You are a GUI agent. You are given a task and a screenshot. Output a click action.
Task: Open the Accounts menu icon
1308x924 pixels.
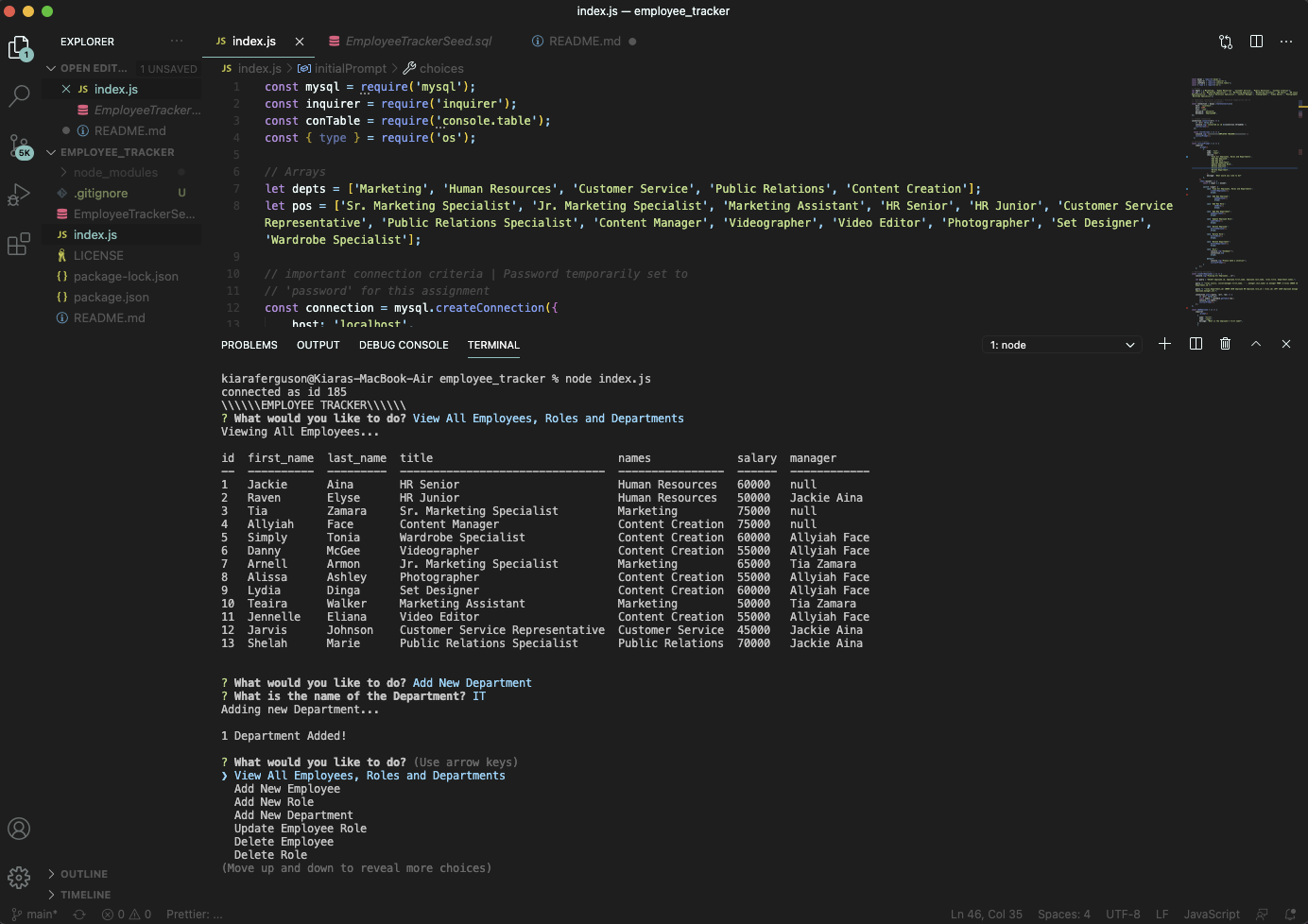coord(19,829)
